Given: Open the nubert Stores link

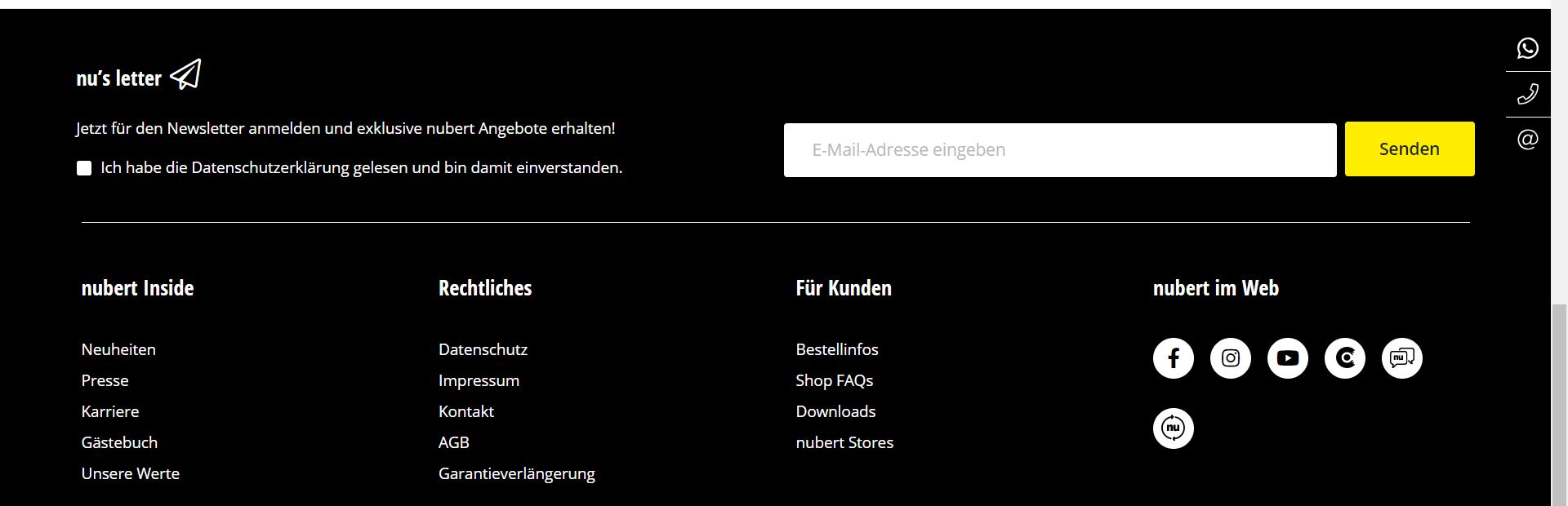Looking at the screenshot, I should click(x=844, y=442).
